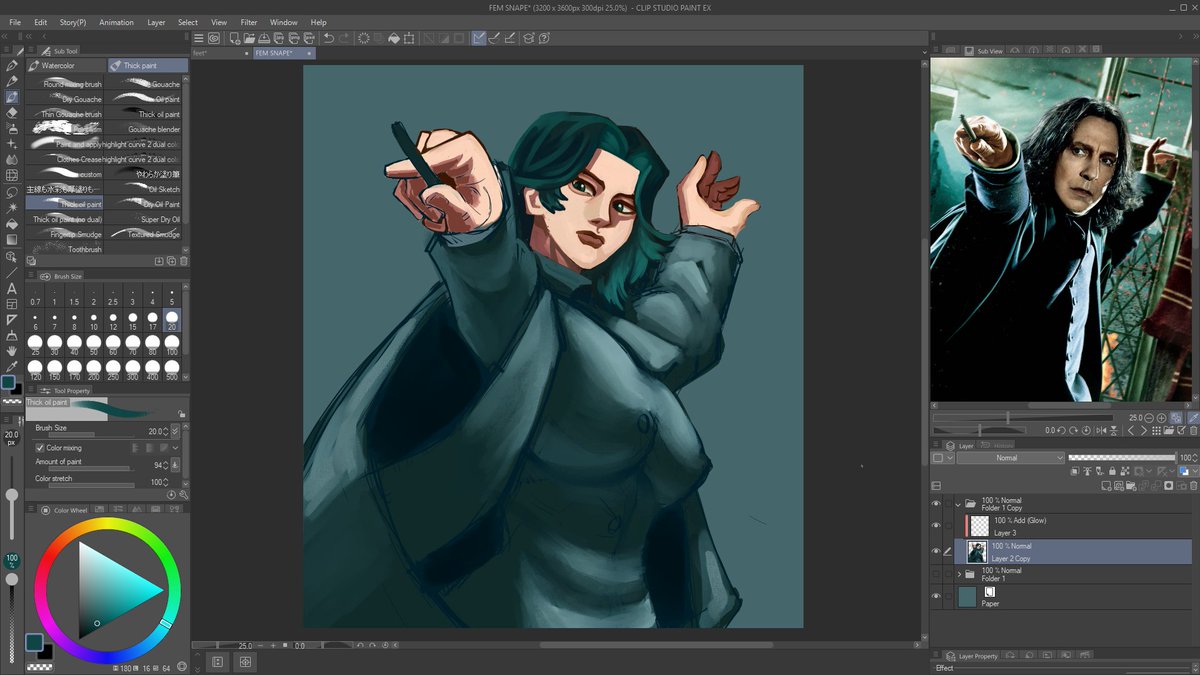The height and width of the screenshot is (675, 1200).
Task: Select the Pen tool in the toolbar
Action: tap(11, 65)
